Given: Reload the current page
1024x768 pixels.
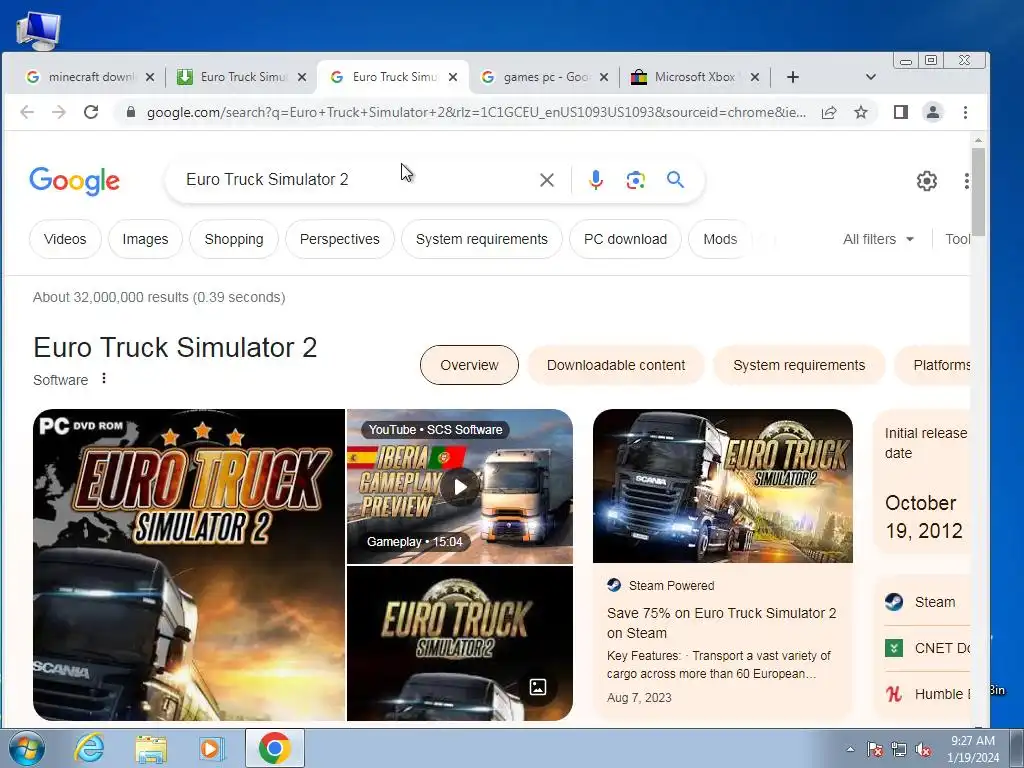Looking at the screenshot, I should coord(91,112).
